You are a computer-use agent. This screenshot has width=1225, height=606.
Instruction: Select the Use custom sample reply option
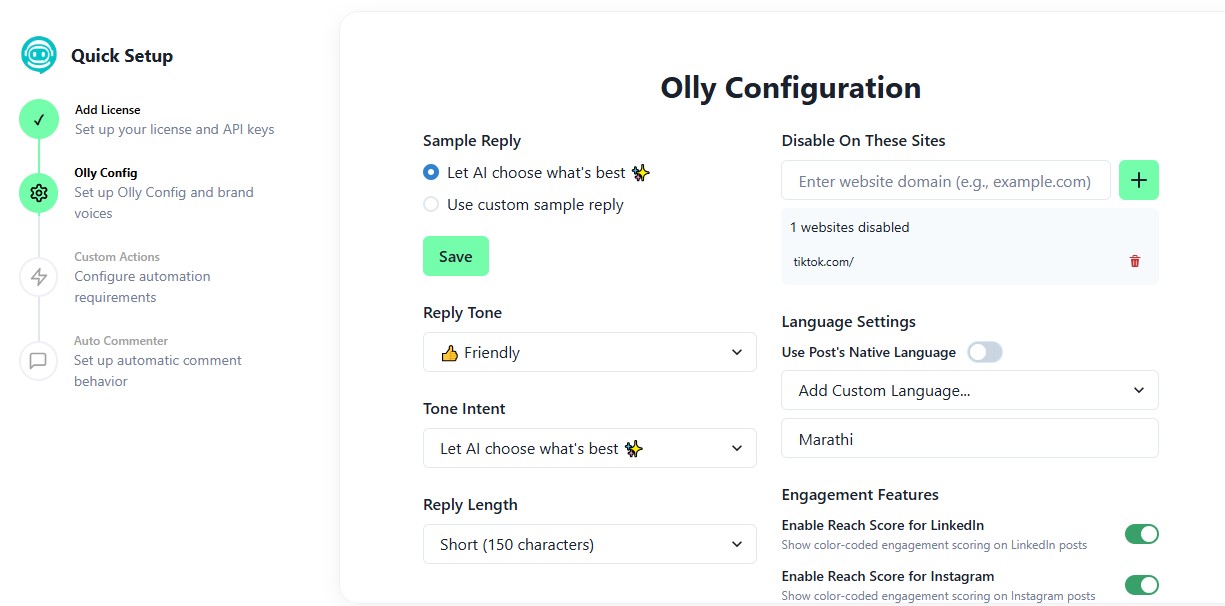click(x=430, y=204)
